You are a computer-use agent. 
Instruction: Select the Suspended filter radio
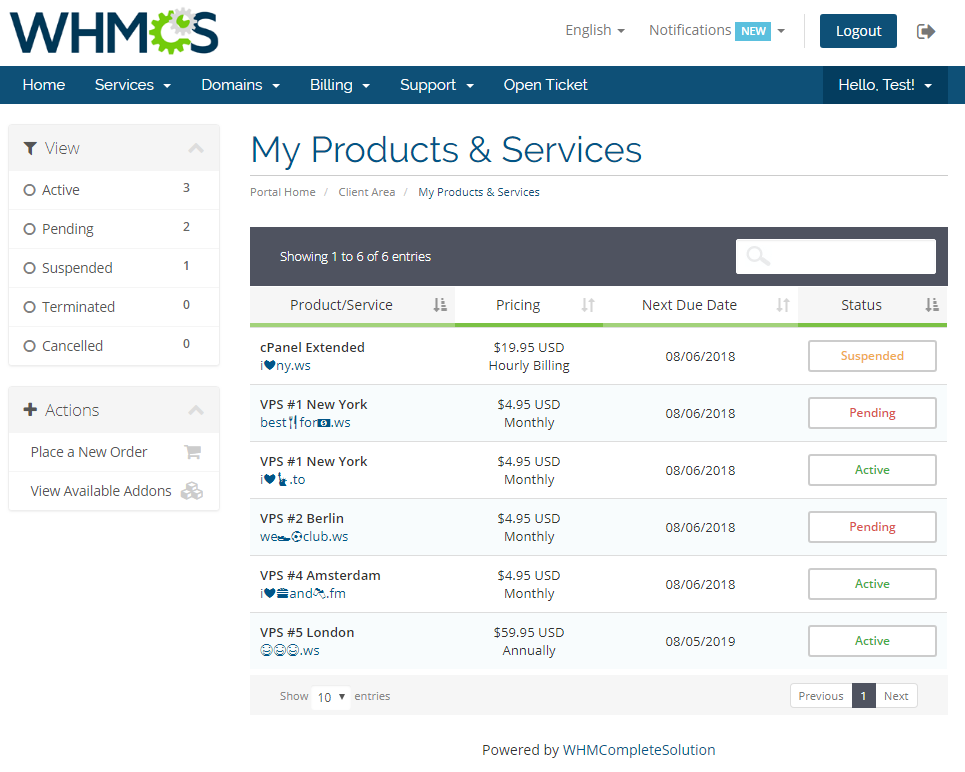30,268
